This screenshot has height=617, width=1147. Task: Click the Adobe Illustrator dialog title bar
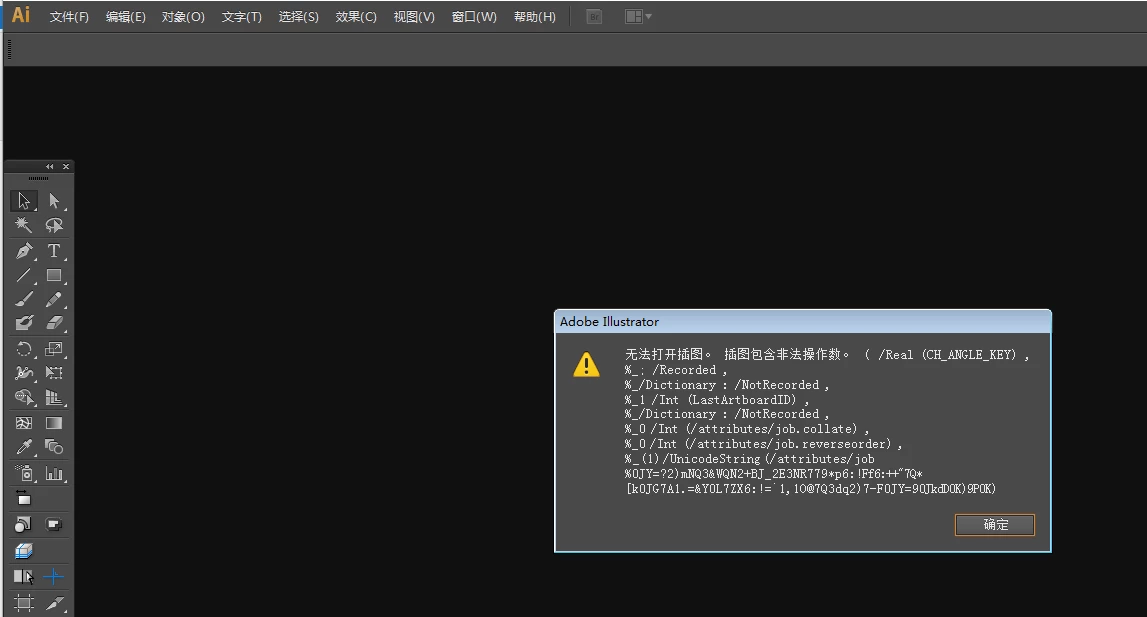(x=802, y=321)
